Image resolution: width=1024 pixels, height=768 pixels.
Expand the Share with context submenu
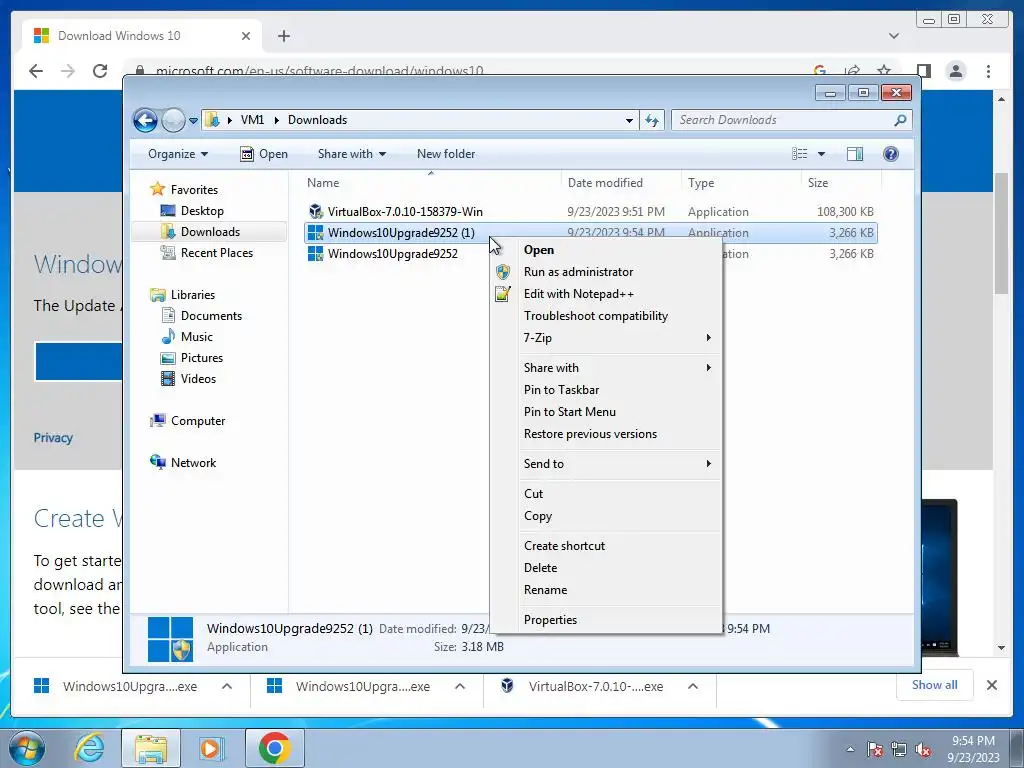pos(606,368)
